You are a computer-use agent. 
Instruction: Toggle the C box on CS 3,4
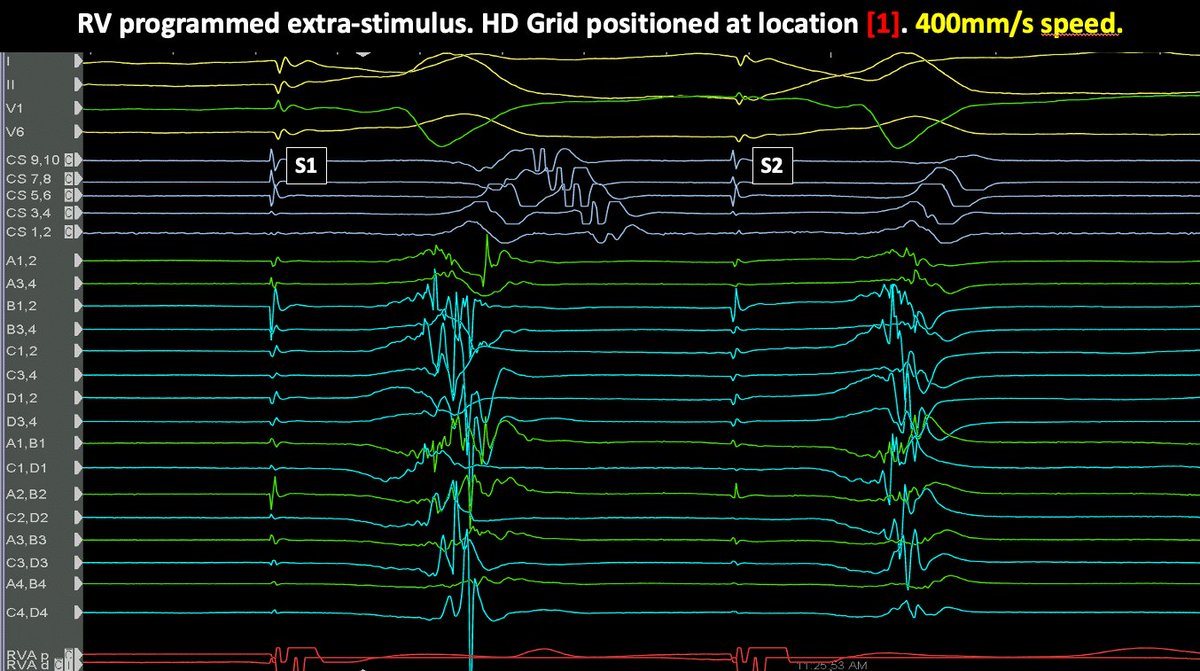coord(69,213)
